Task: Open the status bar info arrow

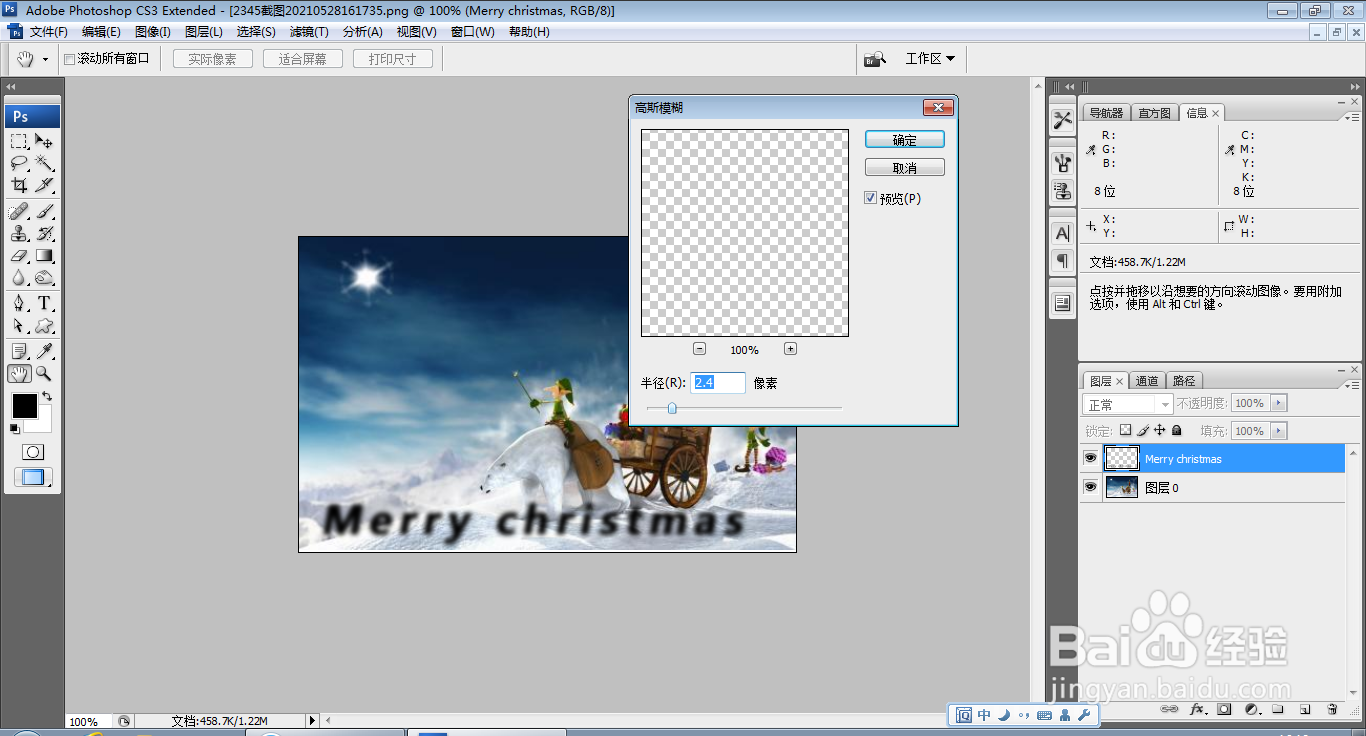Action: 312,720
